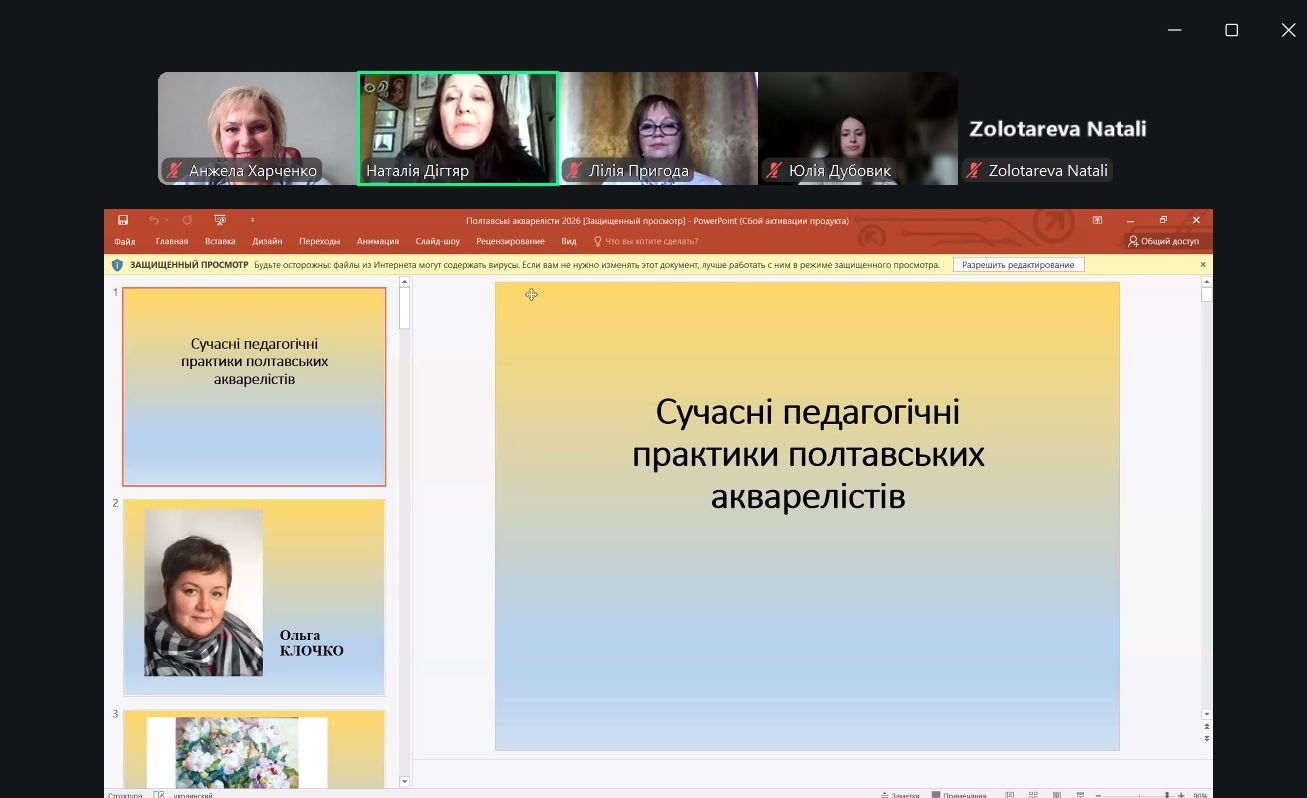Click muted microphone icon on Анжела Харченко
Screen dimensions: 1307x798
point(175,171)
